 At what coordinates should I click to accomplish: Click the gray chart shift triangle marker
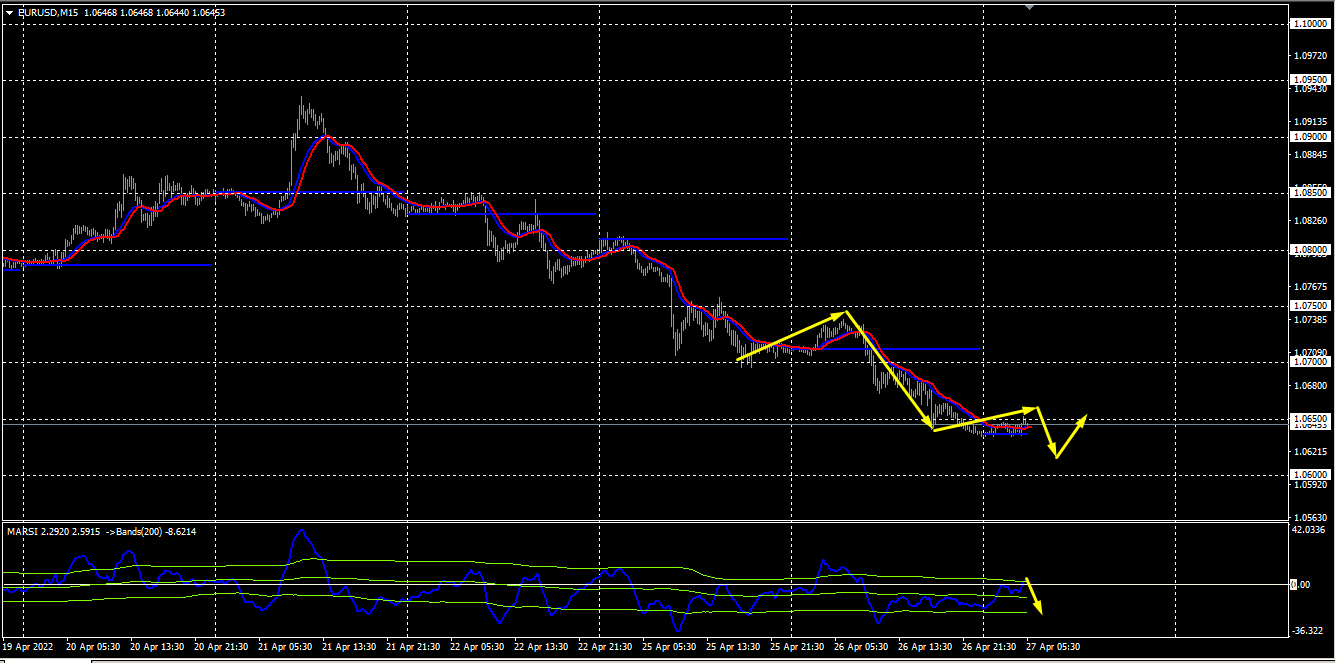pyautogui.click(x=1030, y=6)
